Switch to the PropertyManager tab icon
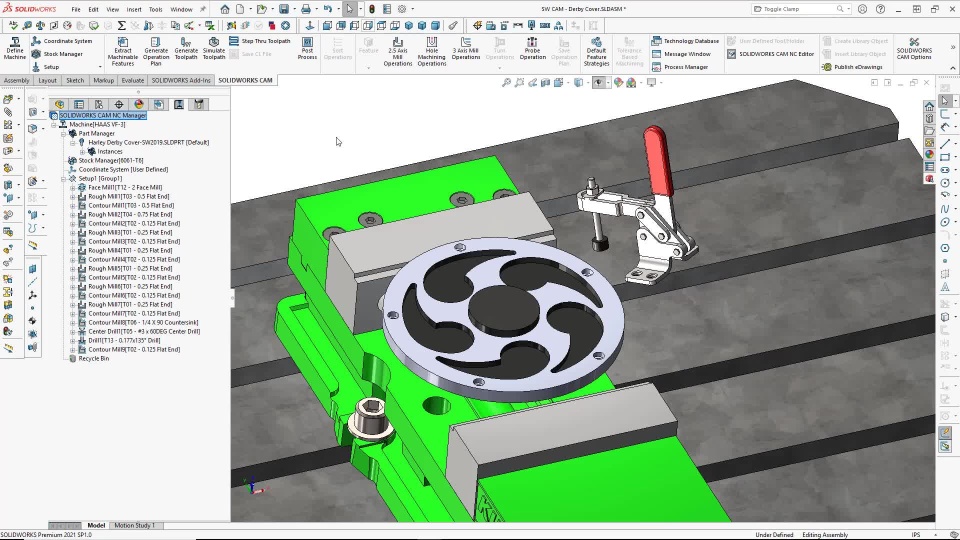Screen dimensions: 960x540 pos(79,105)
